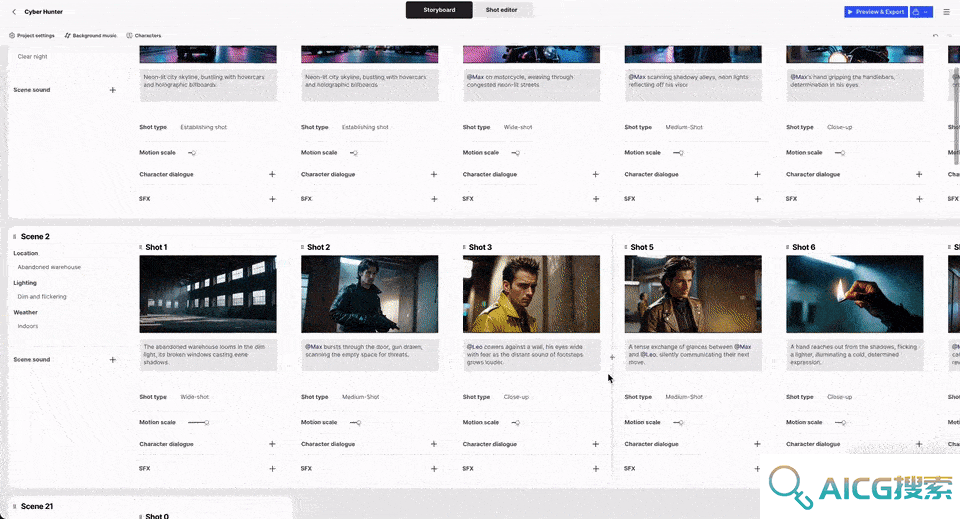
Task: Add dialogue to the shadowy alleys Medium-Shot
Action: 757,174
